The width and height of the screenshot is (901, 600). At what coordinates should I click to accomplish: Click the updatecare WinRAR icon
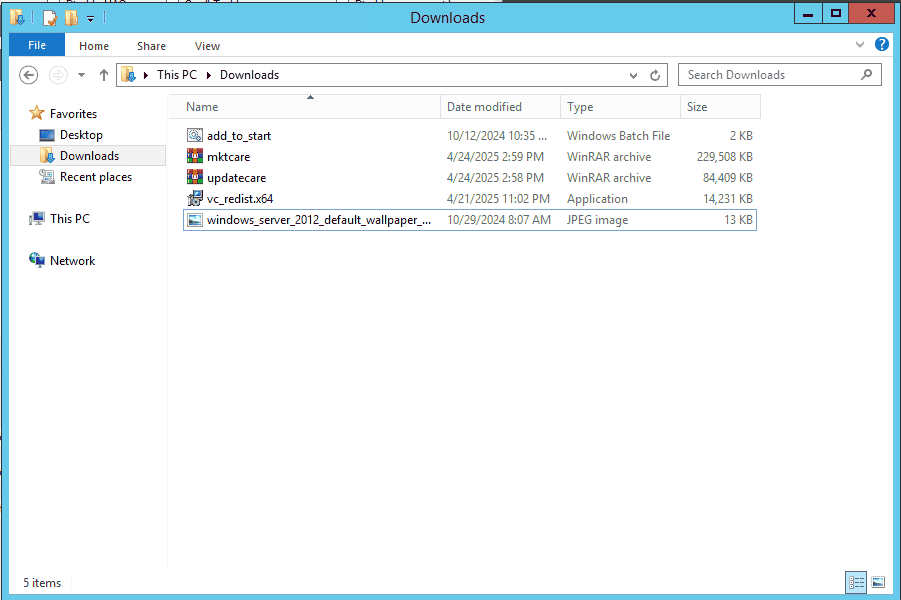(195, 178)
